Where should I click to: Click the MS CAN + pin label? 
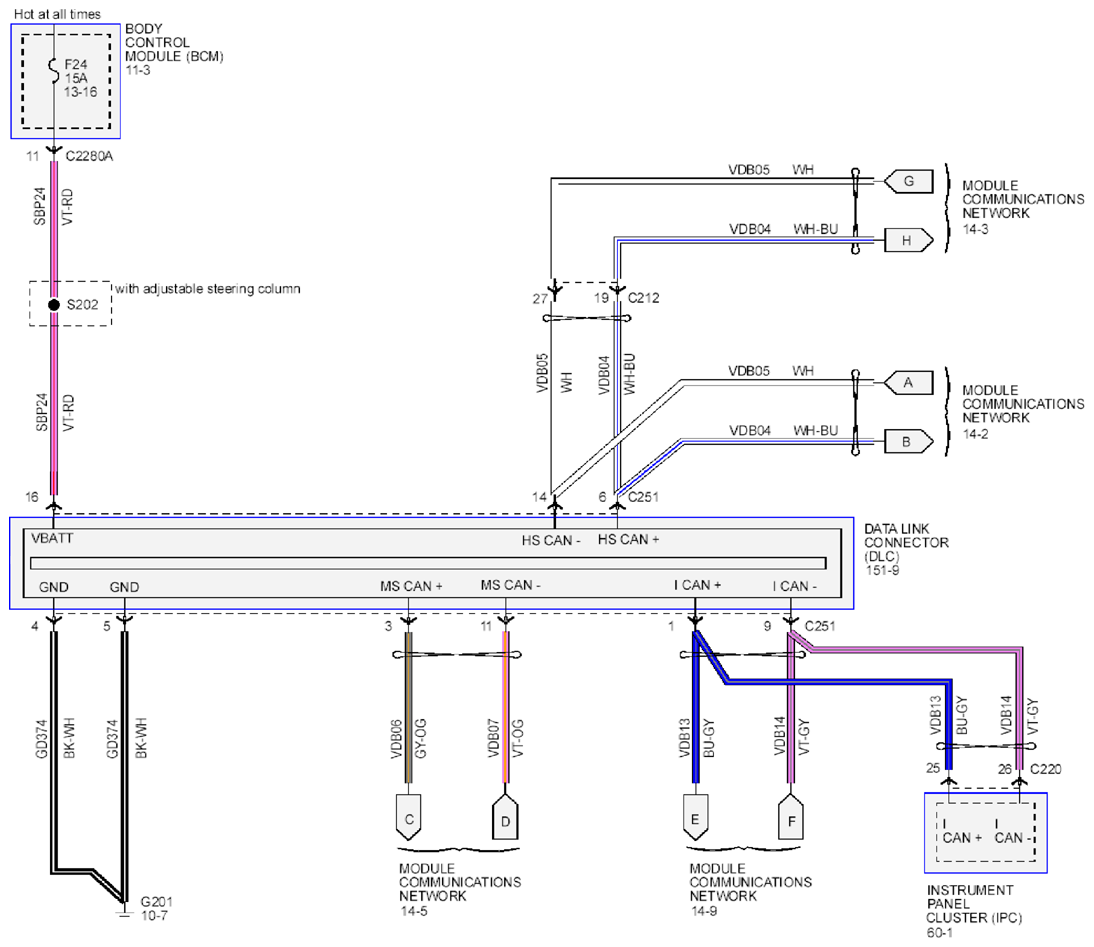pos(411,586)
